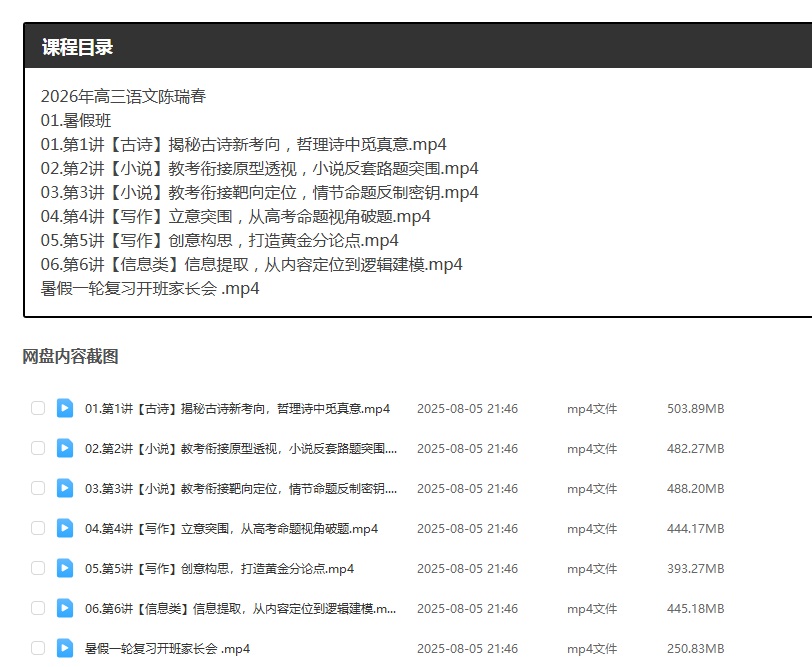Image resolution: width=812 pixels, height=667 pixels.
Task: Click catalog line 03.第3讲【小说】教考衔接靶向定位
Action: point(259,192)
